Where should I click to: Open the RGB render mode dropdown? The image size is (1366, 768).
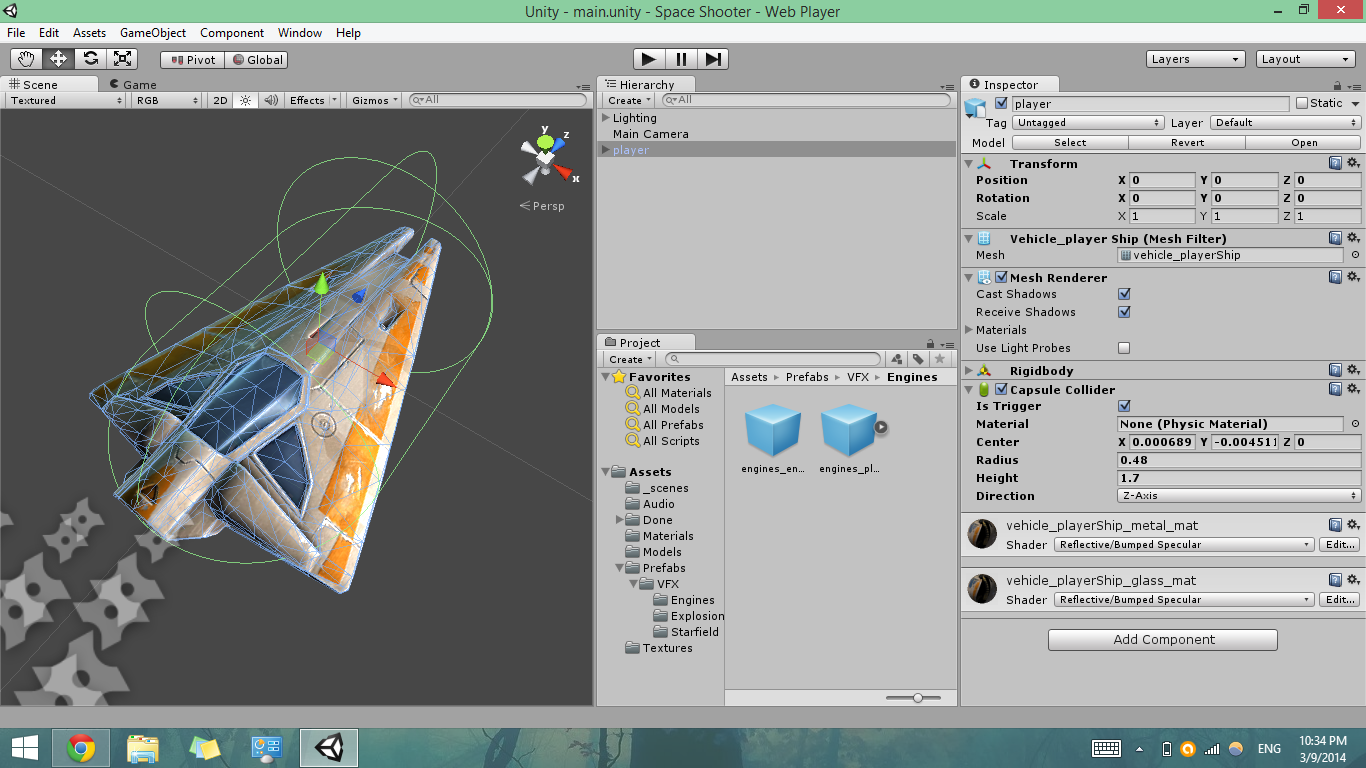pyautogui.click(x=167, y=100)
